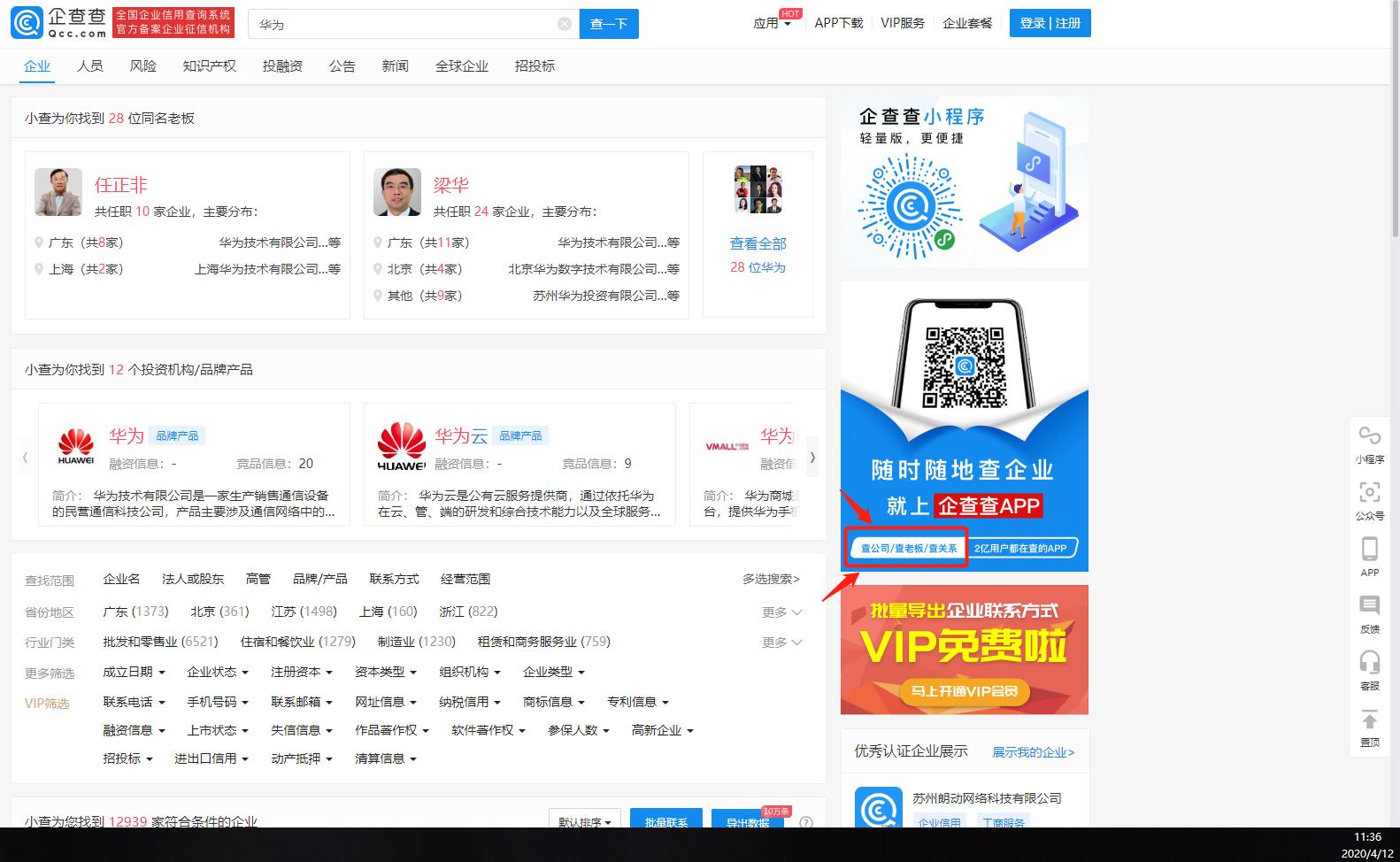Click 梁华's portrait photo

397,192
